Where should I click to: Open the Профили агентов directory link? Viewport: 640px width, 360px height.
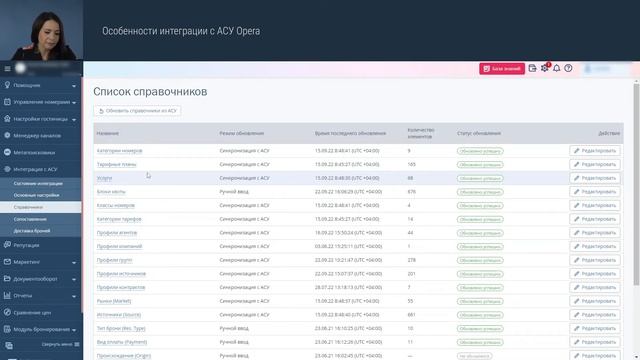(117, 233)
